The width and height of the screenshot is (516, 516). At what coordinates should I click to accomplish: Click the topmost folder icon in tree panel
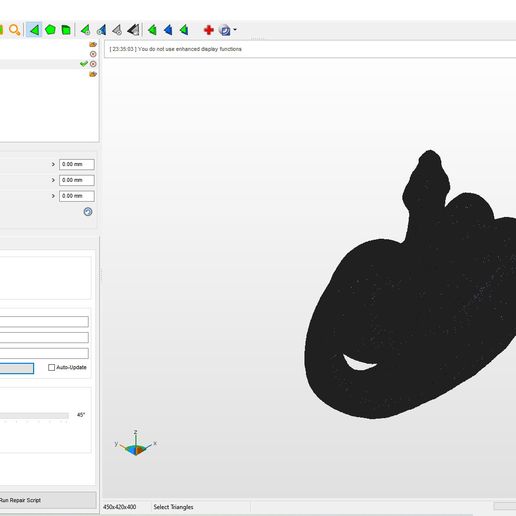(x=93, y=45)
